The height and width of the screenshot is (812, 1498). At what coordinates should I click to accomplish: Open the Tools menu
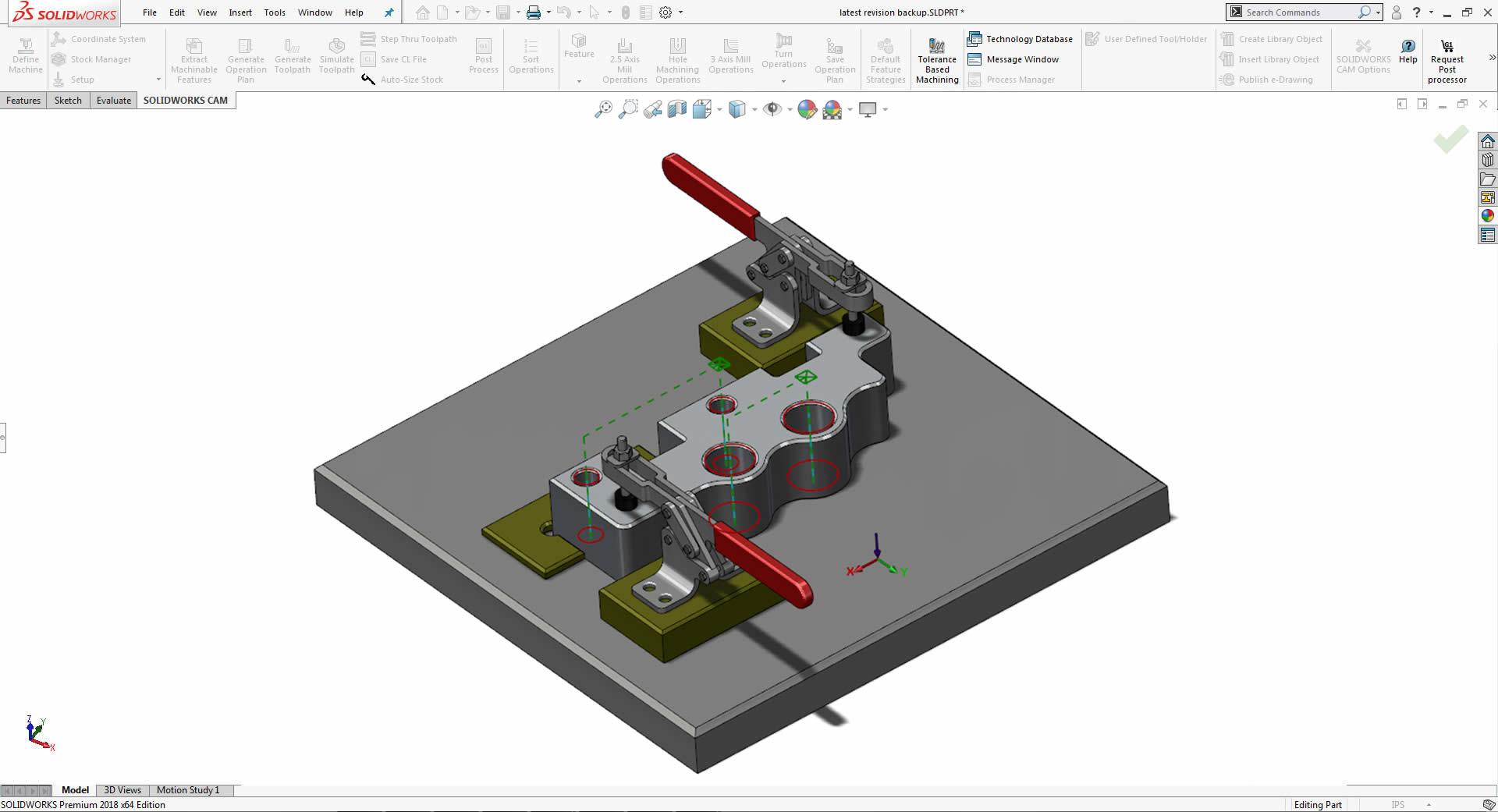(x=275, y=12)
